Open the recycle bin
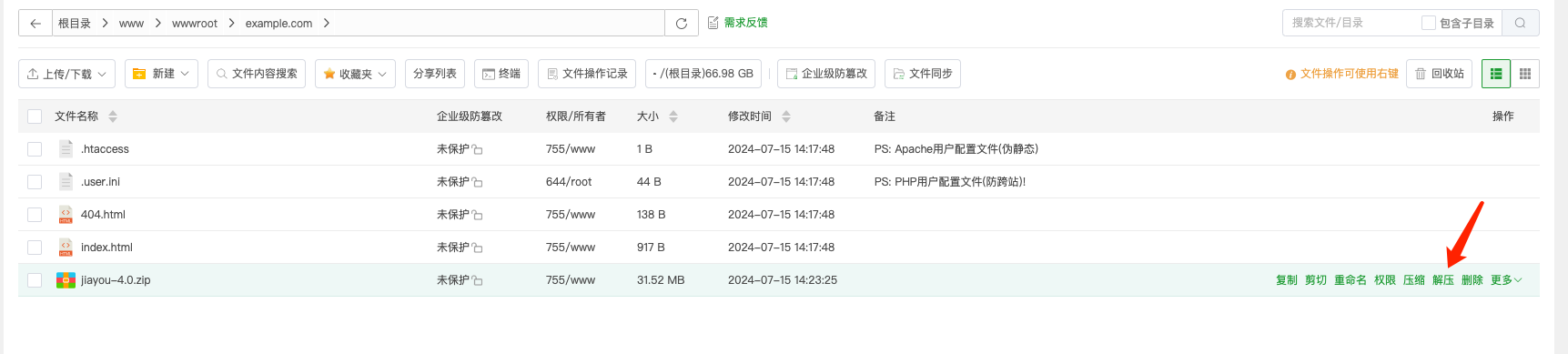 (1440, 74)
